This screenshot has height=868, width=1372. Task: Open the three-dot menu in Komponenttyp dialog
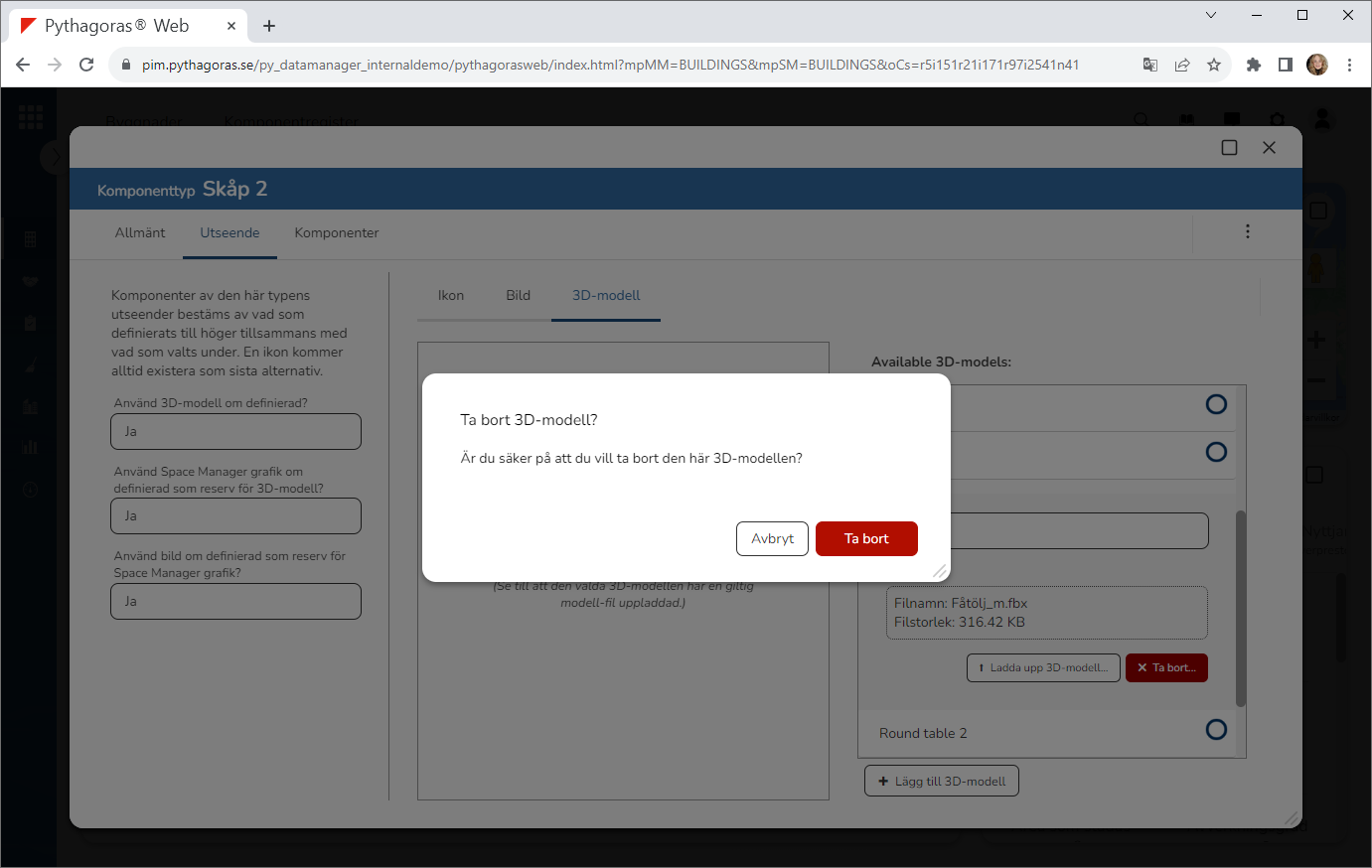click(x=1248, y=231)
